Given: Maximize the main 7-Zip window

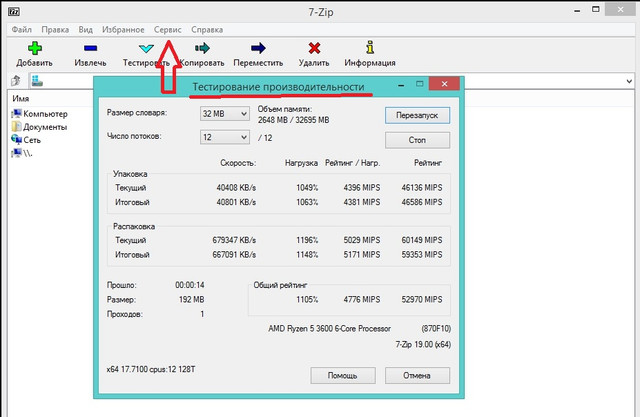Looking at the screenshot, I should 596,9.
